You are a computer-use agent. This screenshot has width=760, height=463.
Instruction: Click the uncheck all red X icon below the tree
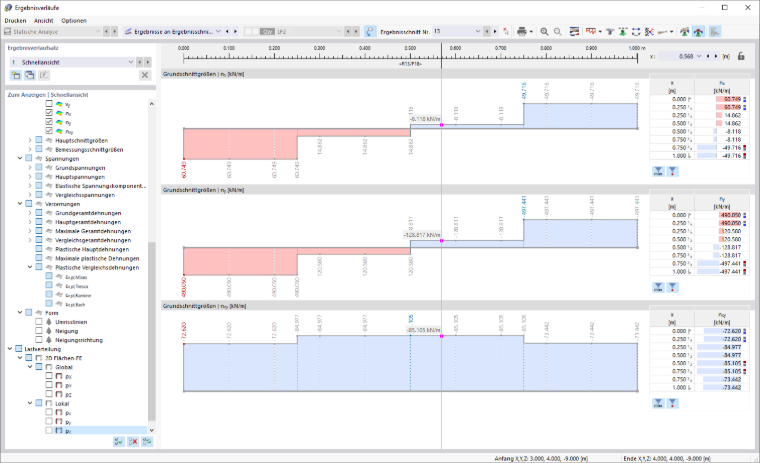click(133, 442)
